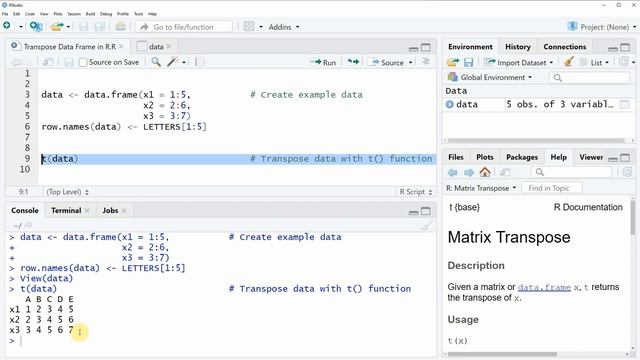Switch to the Plots tab
The width and height of the screenshot is (640, 360).
click(484, 157)
